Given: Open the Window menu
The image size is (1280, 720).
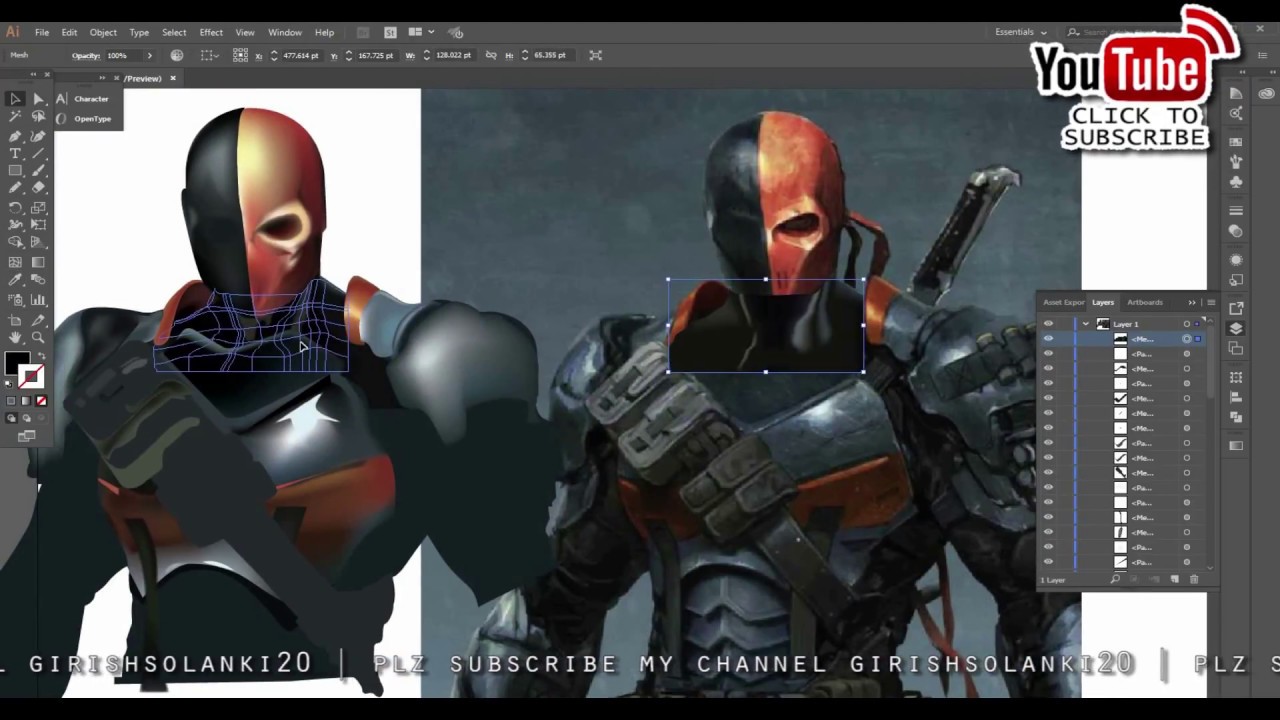Looking at the screenshot, I should click(285, 32).
